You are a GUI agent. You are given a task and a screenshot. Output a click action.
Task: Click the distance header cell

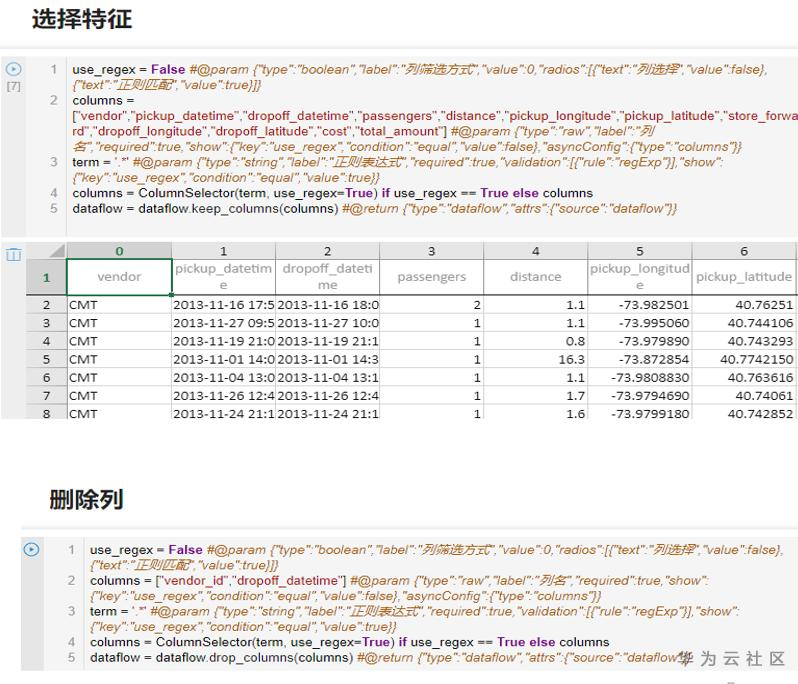535,276
